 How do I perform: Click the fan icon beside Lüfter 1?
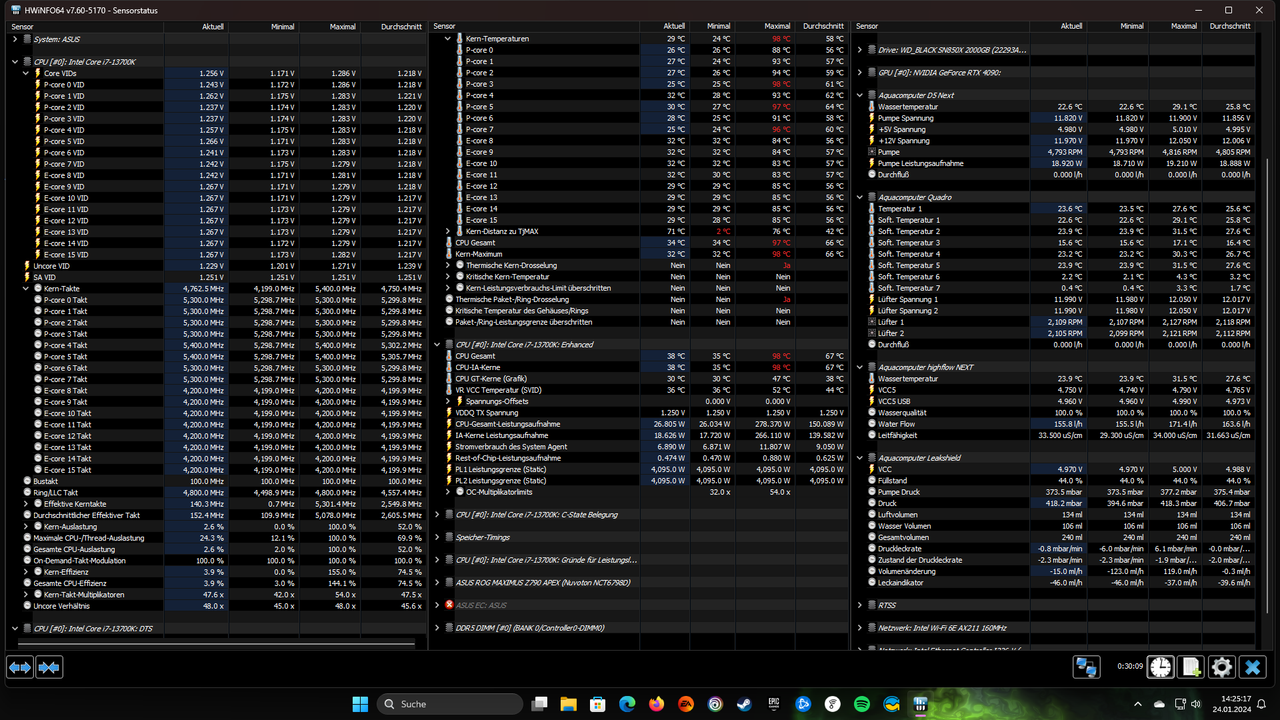tap(872, 322)
